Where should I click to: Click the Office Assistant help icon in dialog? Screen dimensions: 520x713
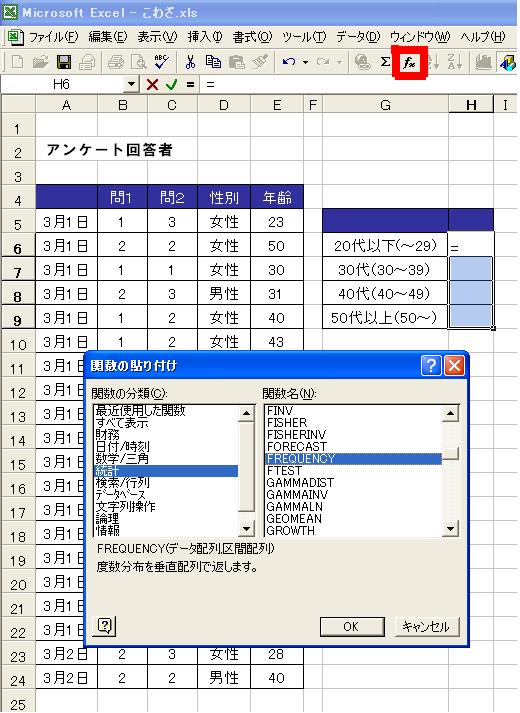105,626
